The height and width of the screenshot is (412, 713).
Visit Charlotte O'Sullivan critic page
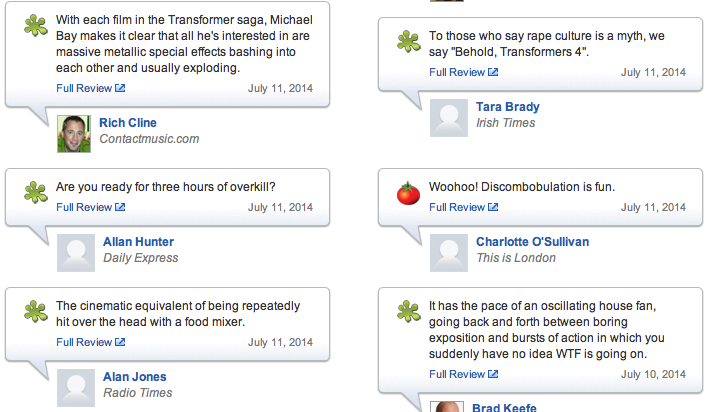[532, 242]
